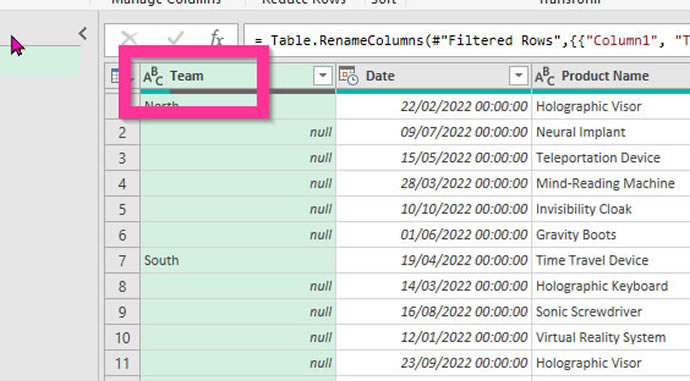The width and height of the screenshot is (690, 381).
Task: Click the Gravity Boots cell
Action: point(611,235)
